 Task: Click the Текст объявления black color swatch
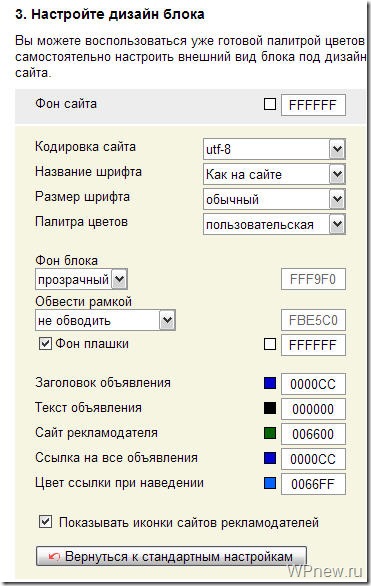270,408
